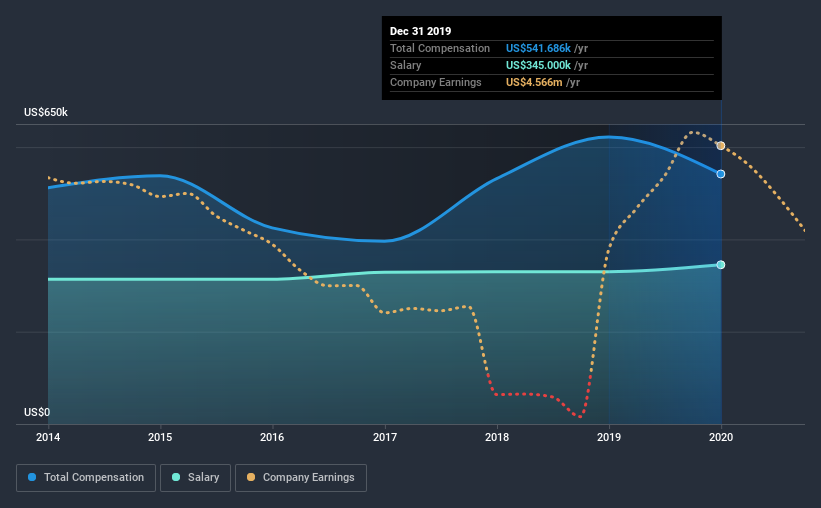This screenshot has height=508, width=821.
Task: Toggle the Total Compensation legend button
Action: [x=86, y=478]
